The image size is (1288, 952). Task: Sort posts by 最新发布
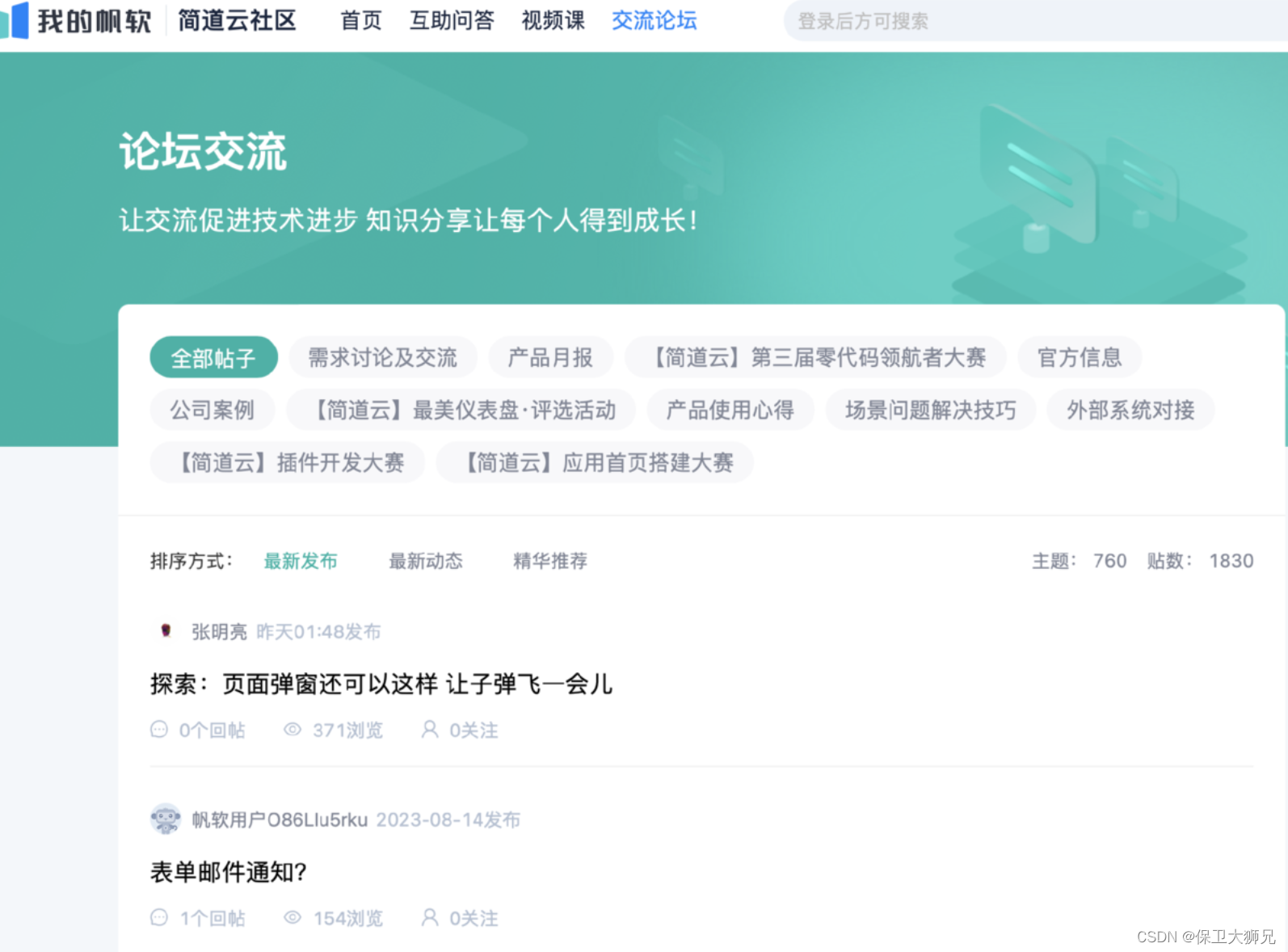click(301, 561)
